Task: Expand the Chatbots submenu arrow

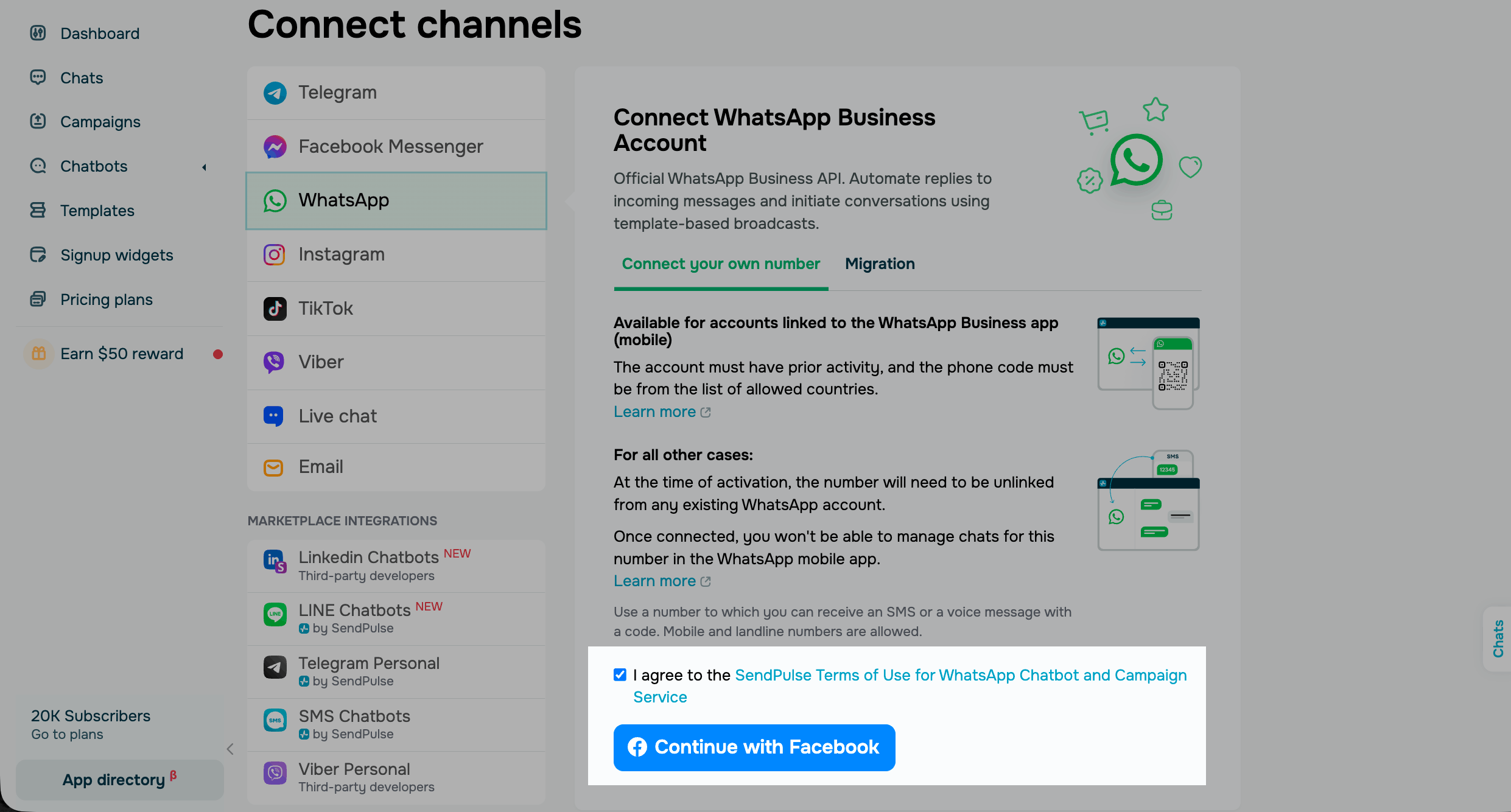Action: 205,167
